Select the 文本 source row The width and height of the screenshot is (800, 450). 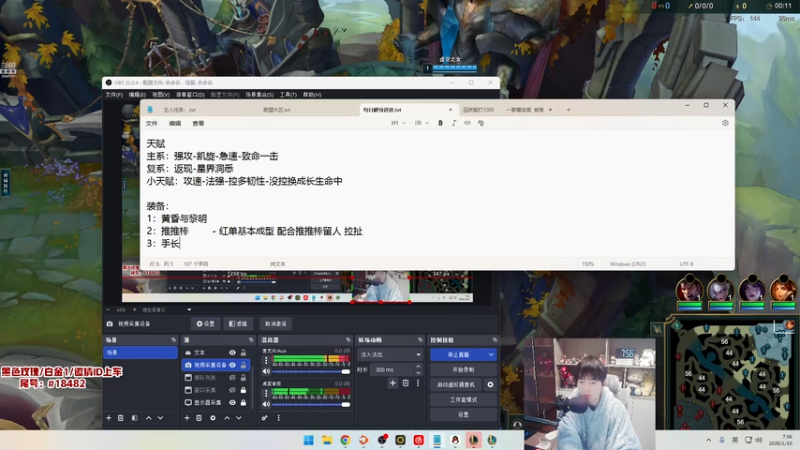coord(216,353)
